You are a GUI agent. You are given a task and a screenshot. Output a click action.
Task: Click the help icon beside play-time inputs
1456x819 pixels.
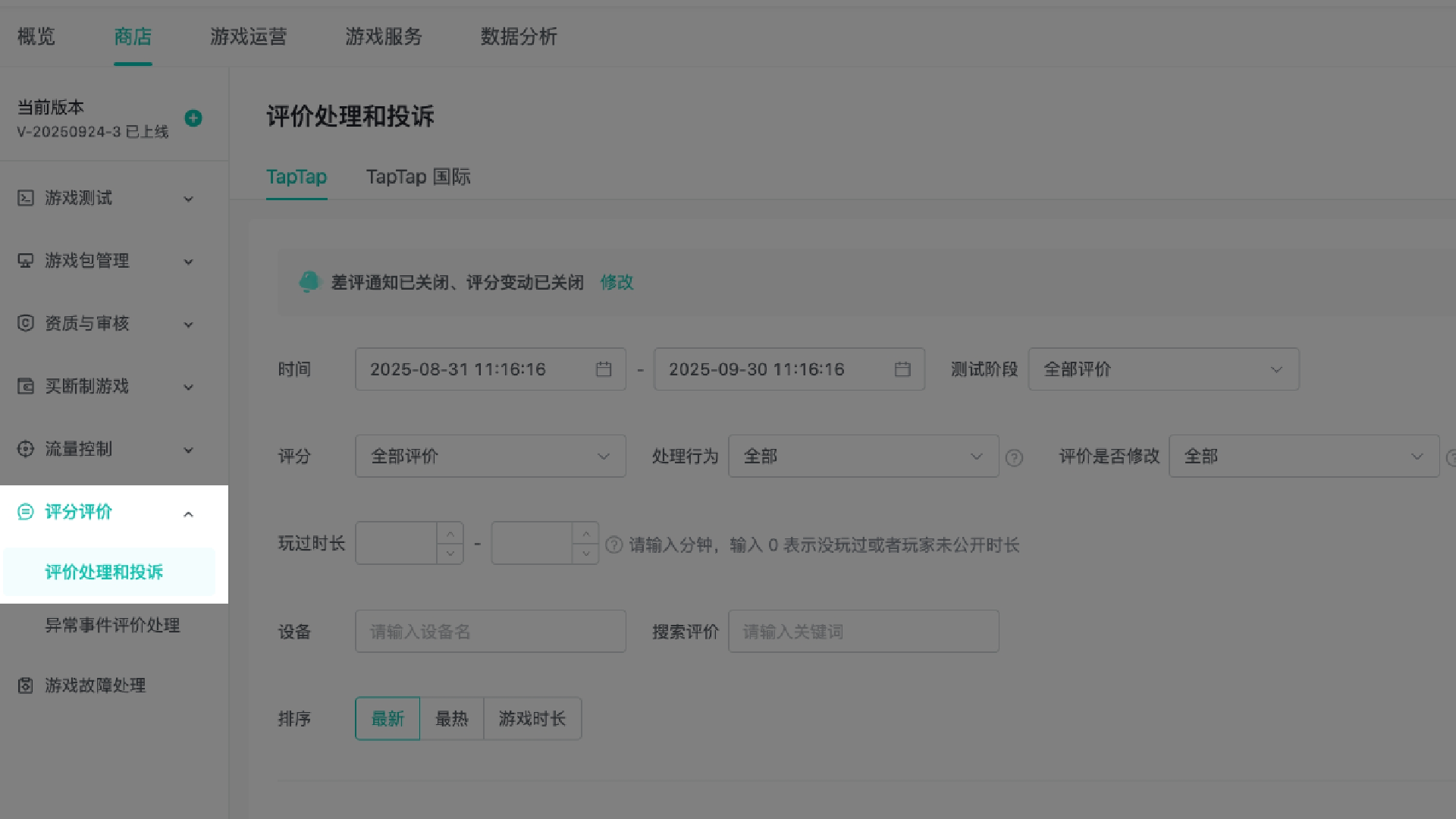(614, 545)
